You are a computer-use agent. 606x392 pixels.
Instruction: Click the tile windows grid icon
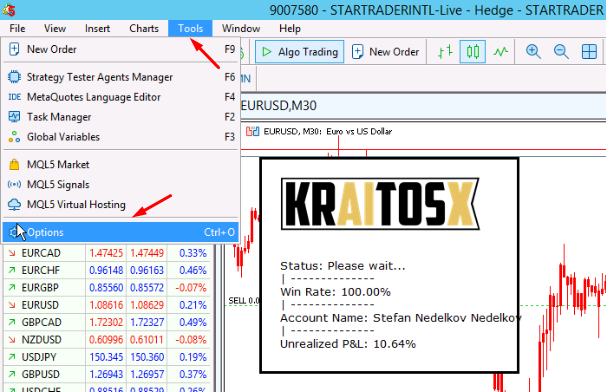click(x=589, y=51)
